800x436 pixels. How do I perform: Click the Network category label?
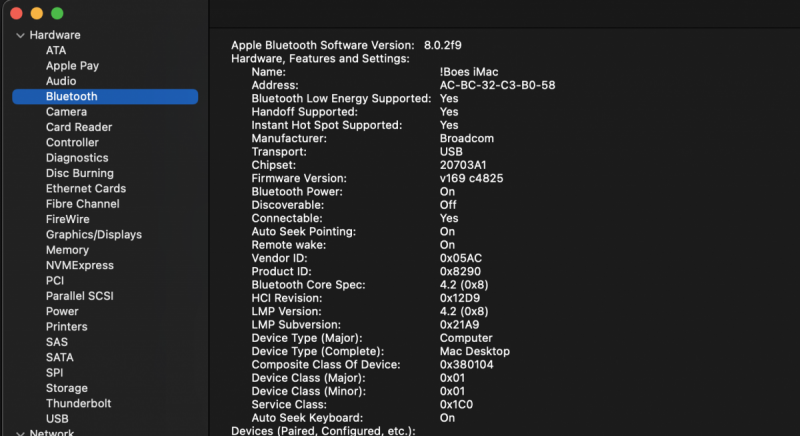pos(52,432)
